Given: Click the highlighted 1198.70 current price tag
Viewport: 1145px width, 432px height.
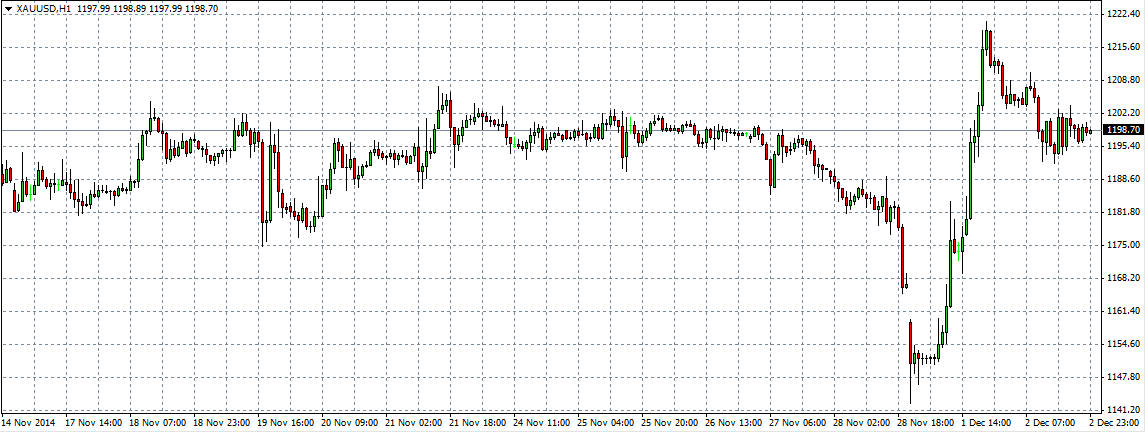Looking at the screenshot, I should (x=1123, y=130).
